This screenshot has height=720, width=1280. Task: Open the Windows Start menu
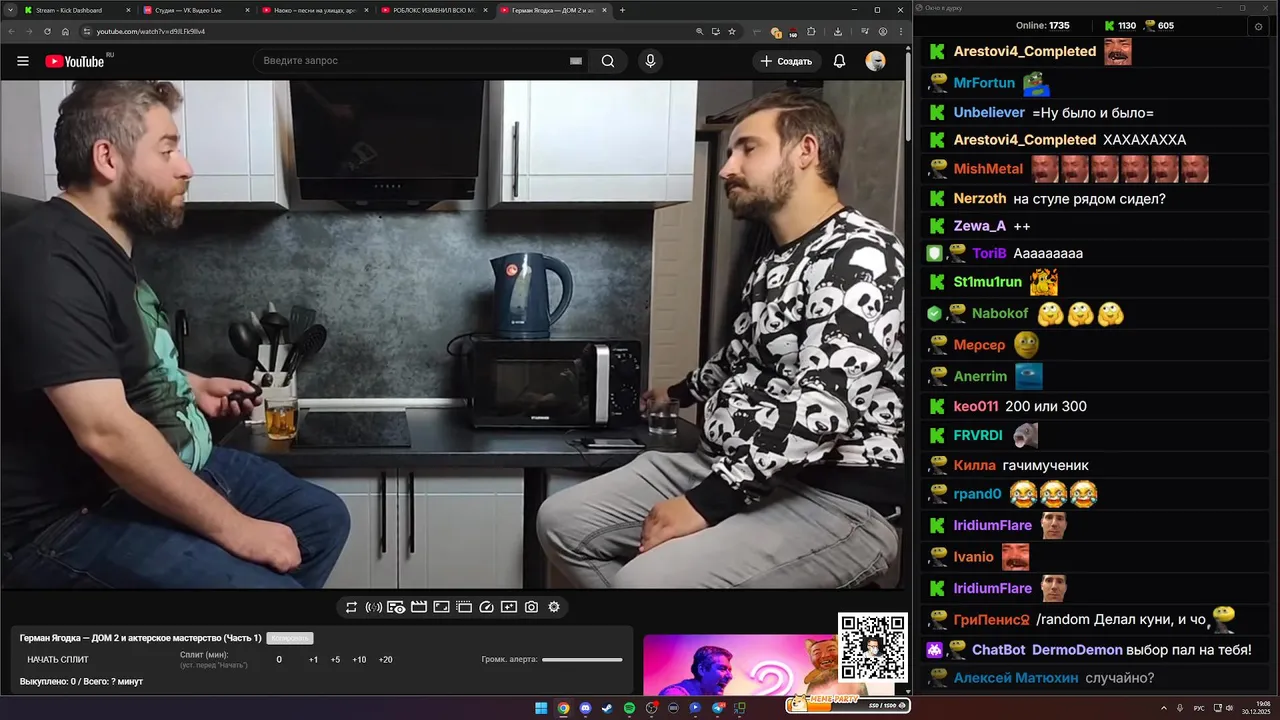541,708
